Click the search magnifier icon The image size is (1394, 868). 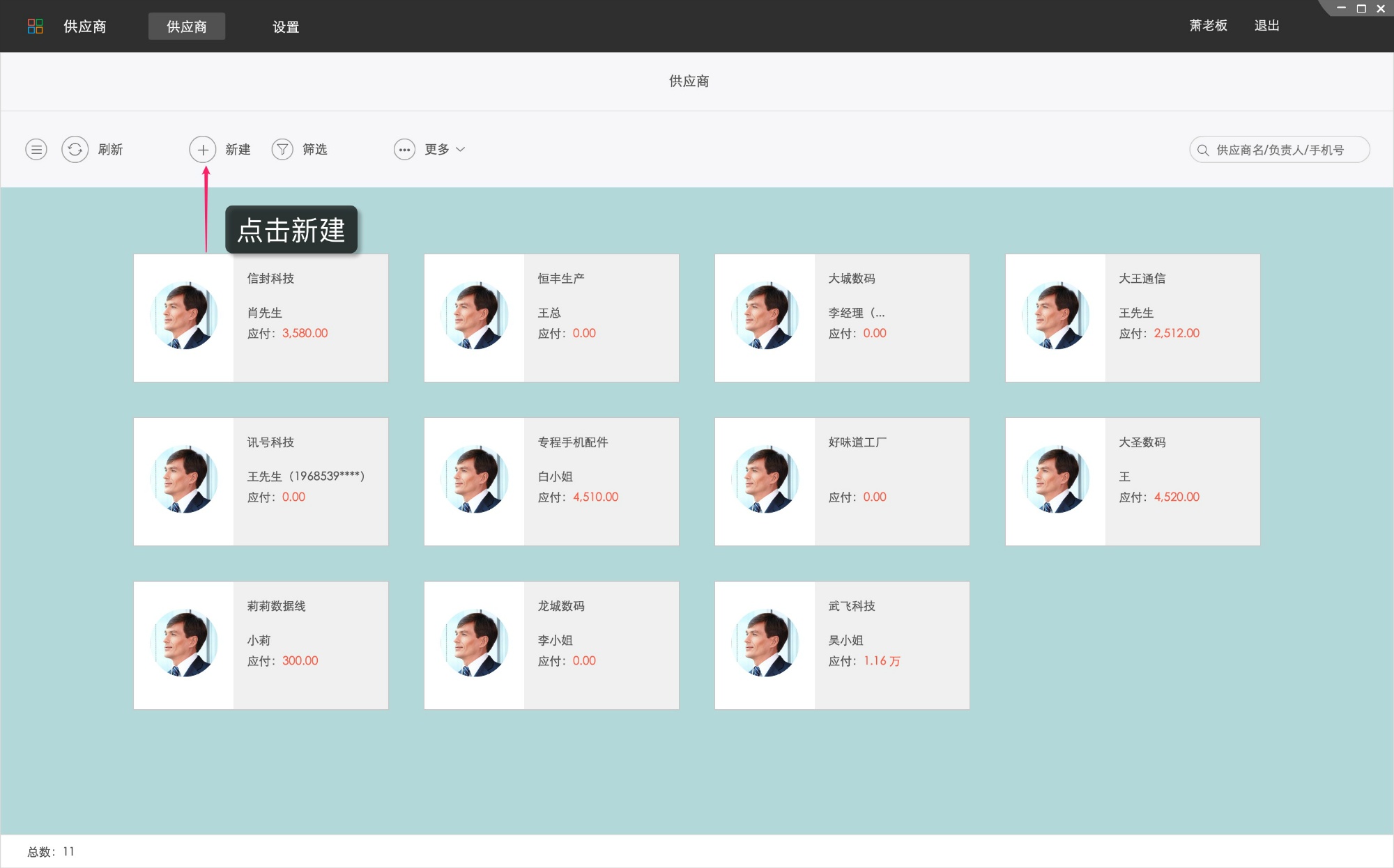pos(1202,149)
